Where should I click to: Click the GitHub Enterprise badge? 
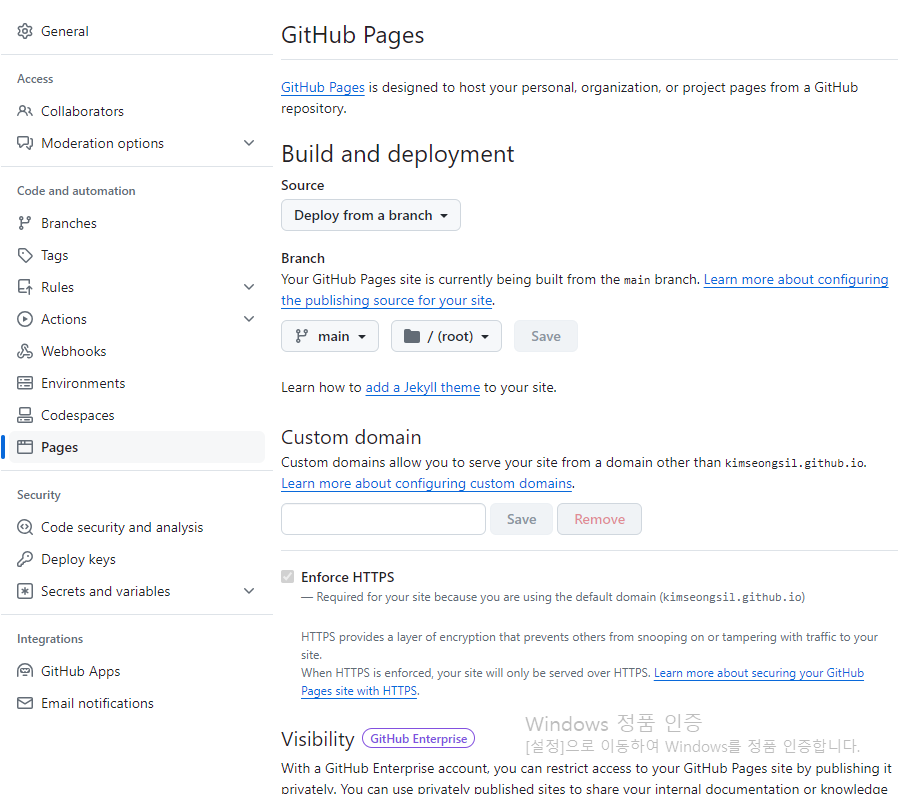point(418,739)
